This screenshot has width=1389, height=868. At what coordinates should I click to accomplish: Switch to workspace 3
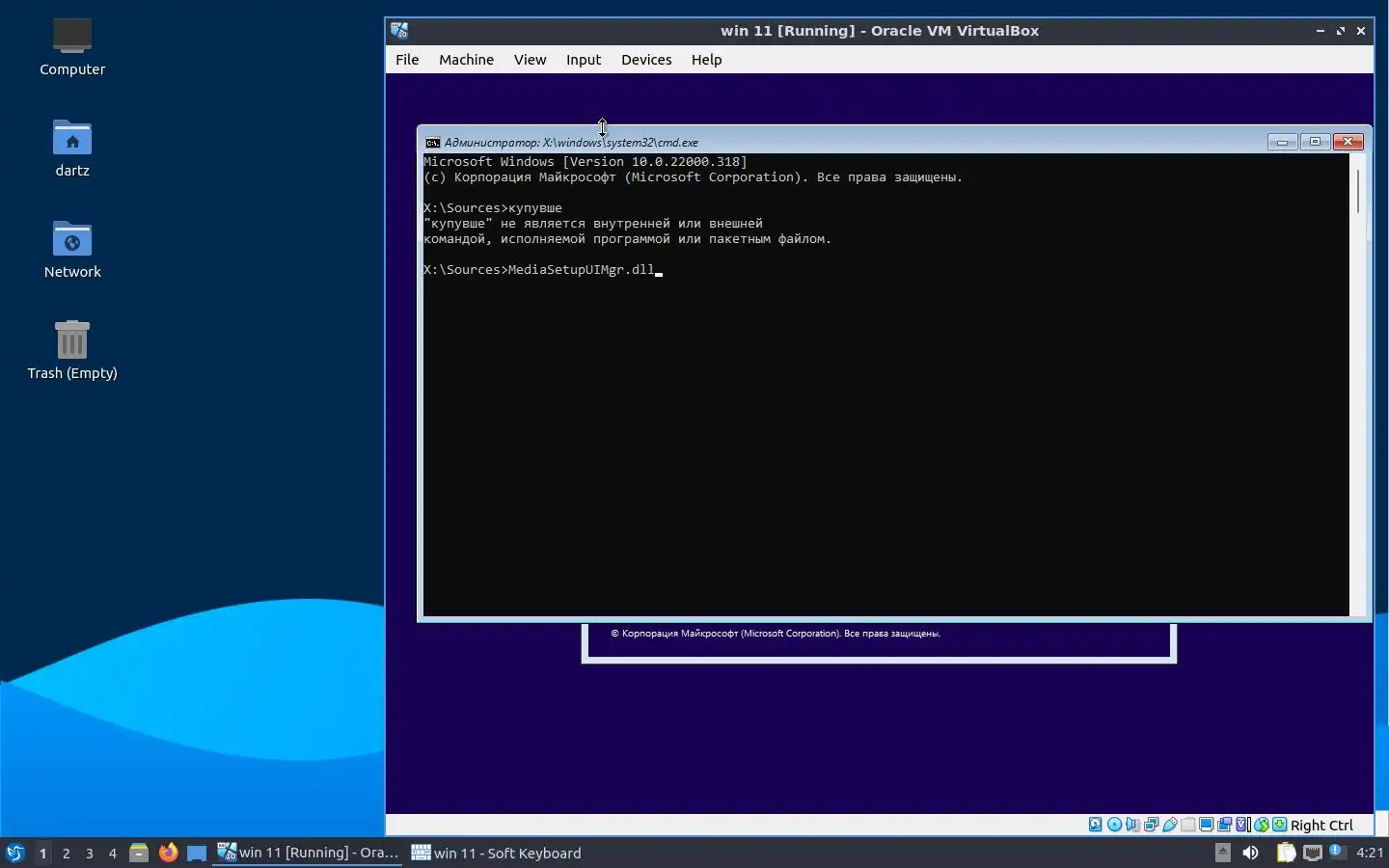(89, 853)
